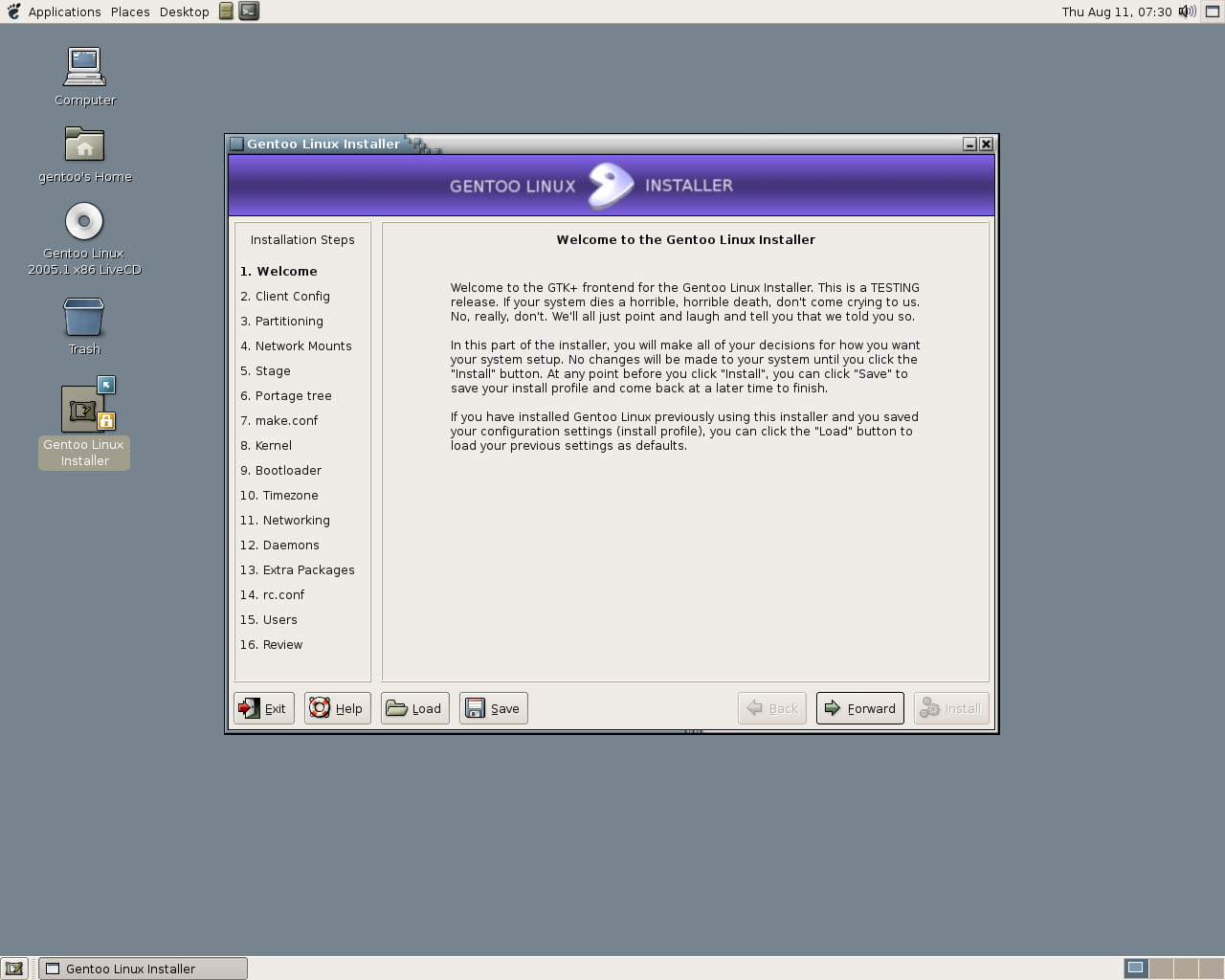
Task: Click the '11. Networking' step
Action: [x=285, y=521]
